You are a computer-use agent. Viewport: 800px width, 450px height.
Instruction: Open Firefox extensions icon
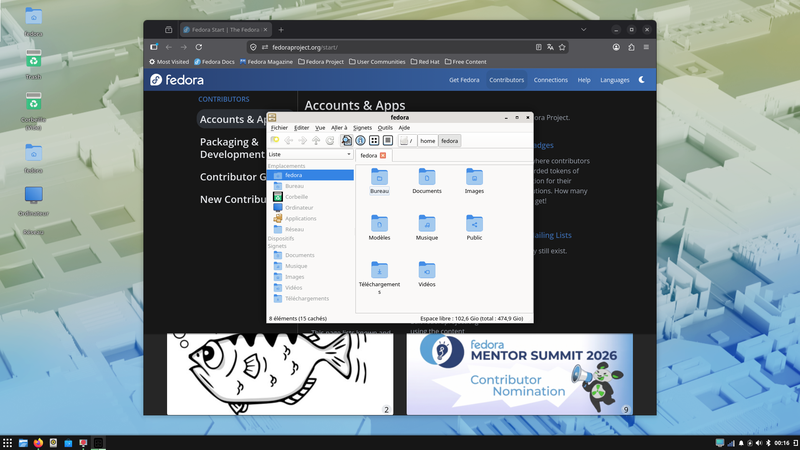coord(631,47)
